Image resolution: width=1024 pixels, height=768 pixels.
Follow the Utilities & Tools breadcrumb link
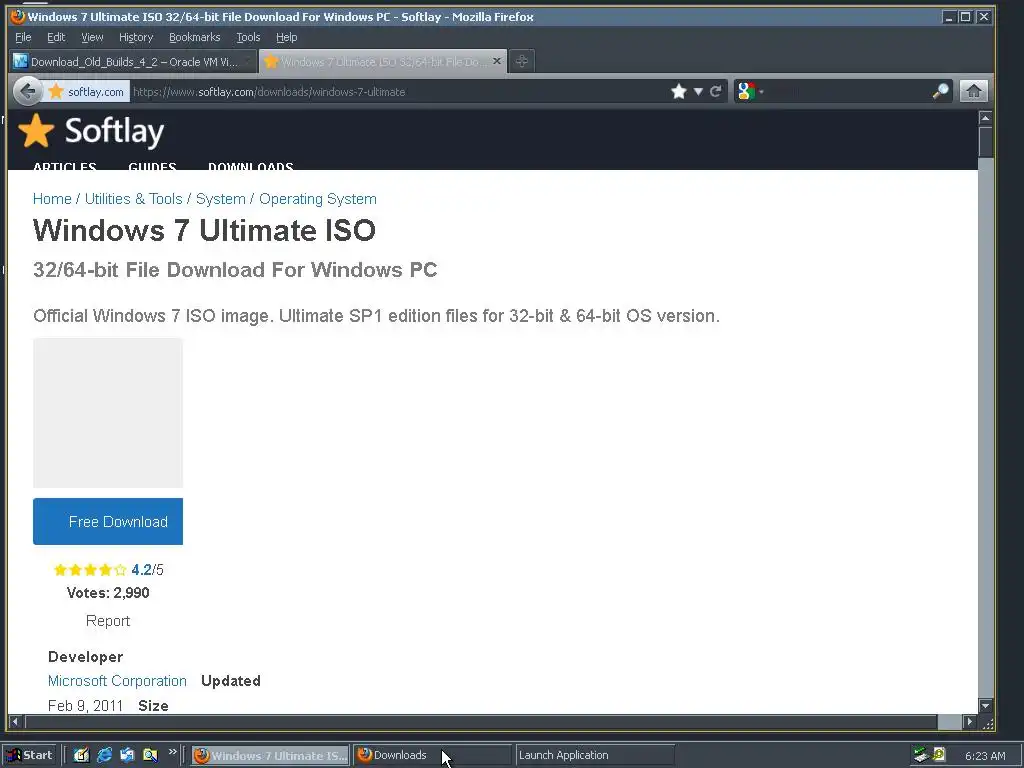tap(133, 199)
